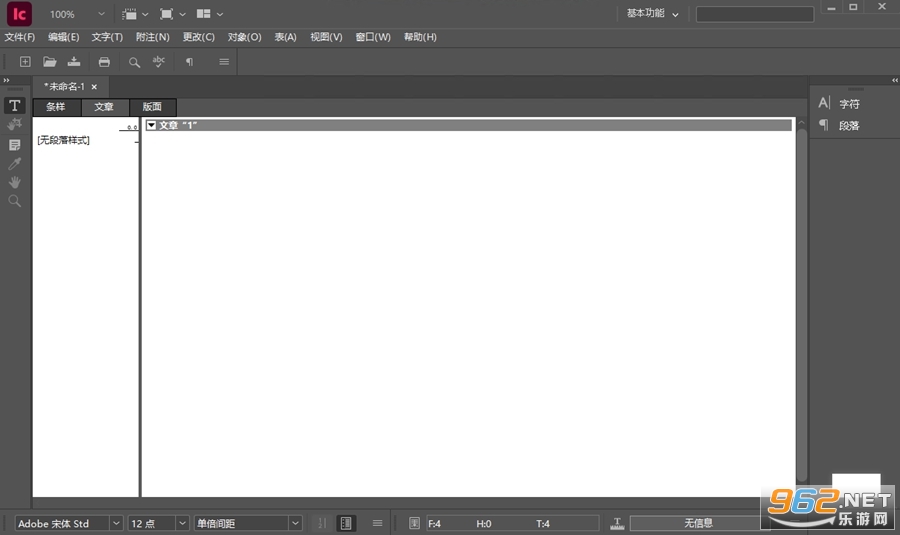The width and height of the screenshot is (900, 535).
Task: Click the status bar hamburger menu icon
Action: click(x=377, y=523)
